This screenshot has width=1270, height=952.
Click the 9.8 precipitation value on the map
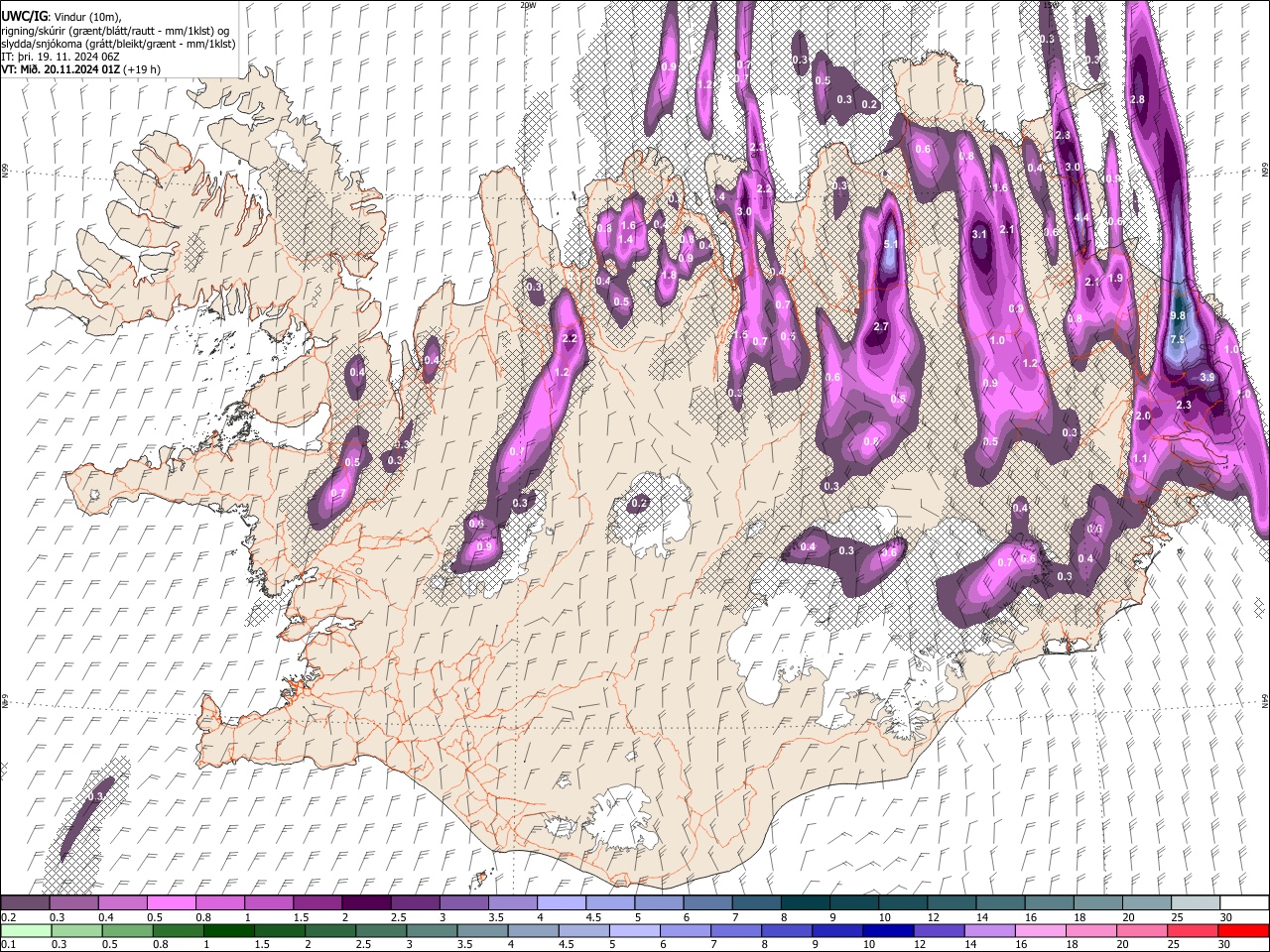point(1178,315)
